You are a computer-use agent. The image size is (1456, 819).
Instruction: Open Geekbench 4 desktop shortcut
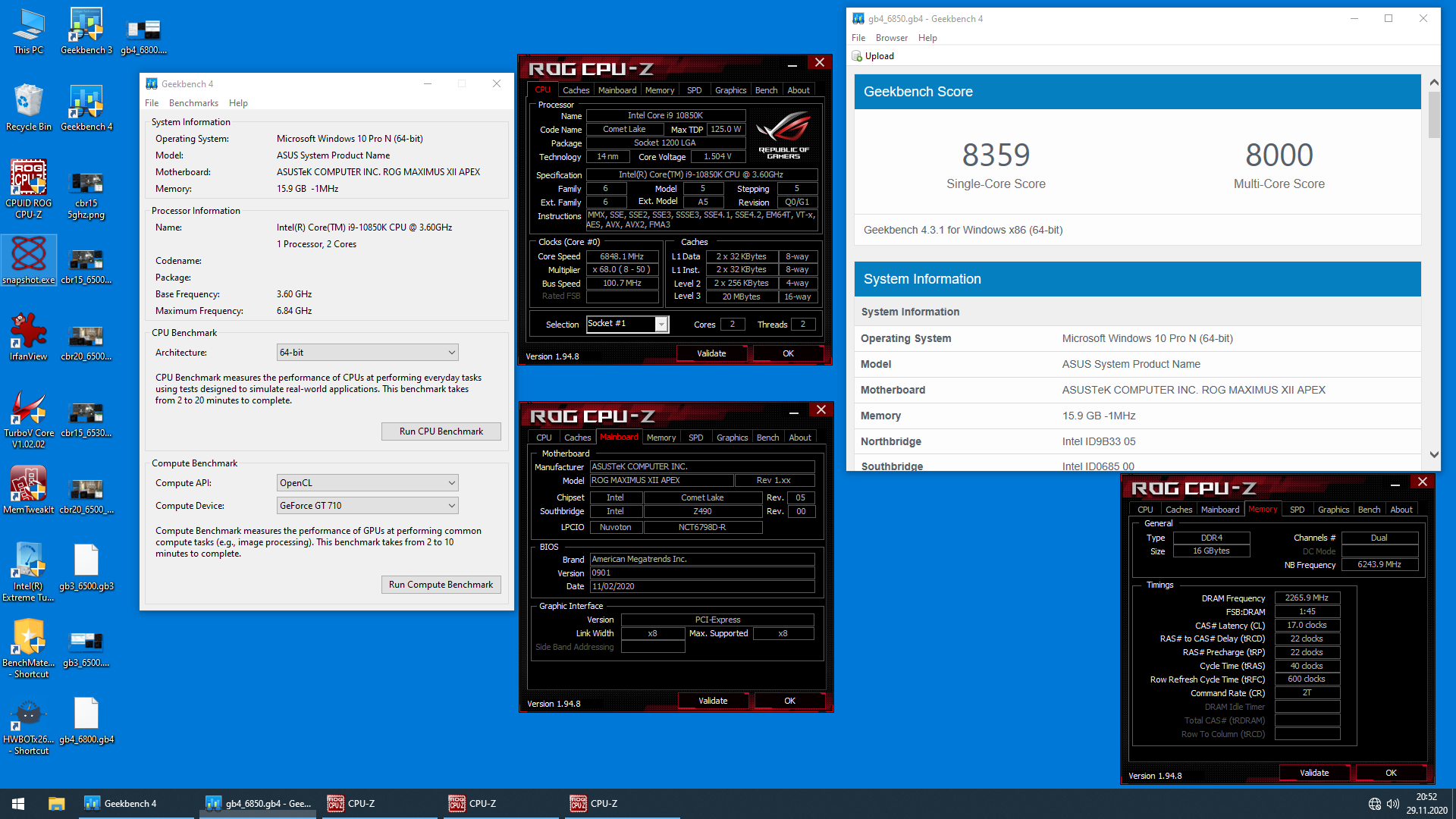86,108
